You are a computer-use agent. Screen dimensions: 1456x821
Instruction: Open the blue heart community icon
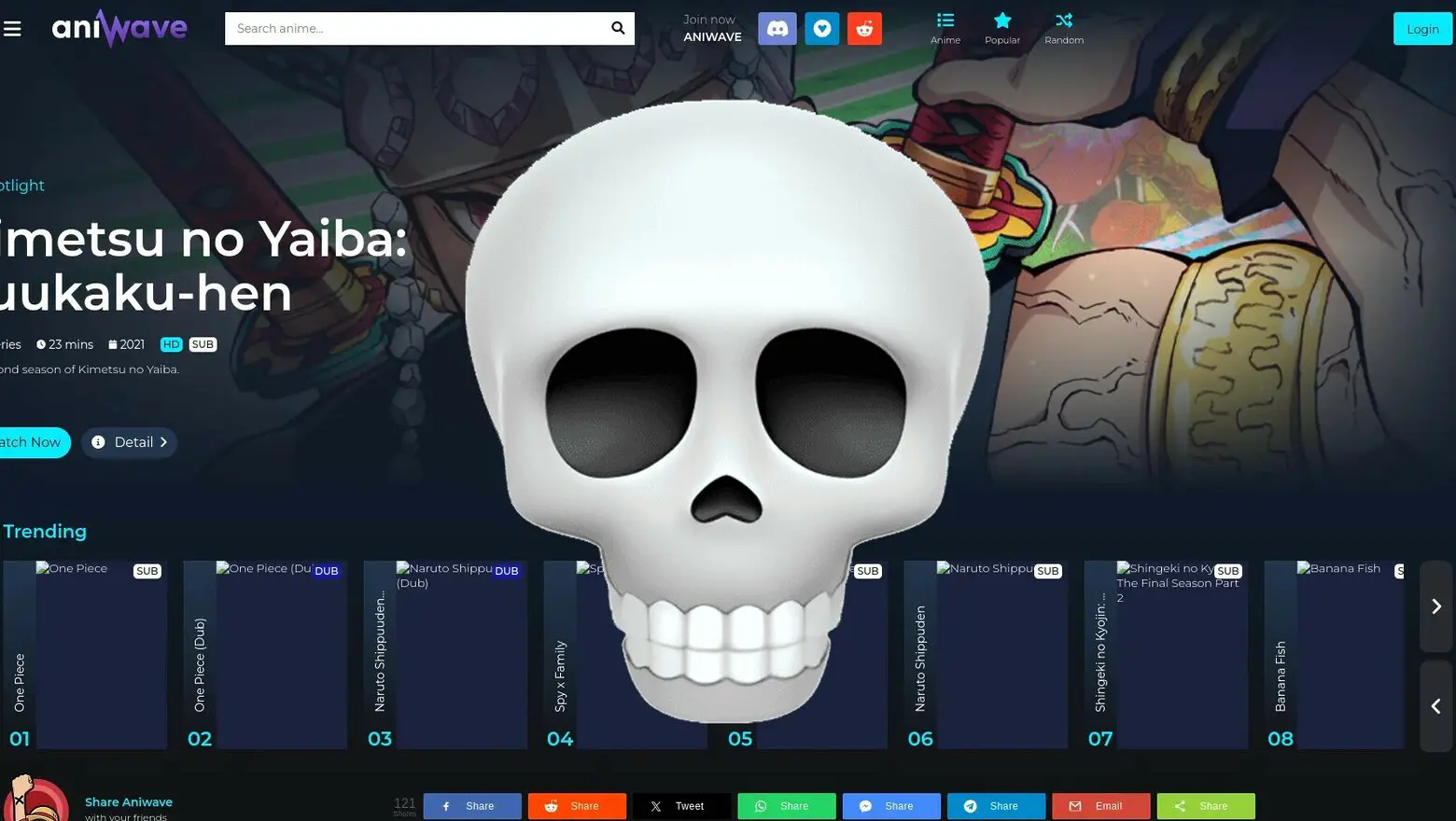point(822,29)
